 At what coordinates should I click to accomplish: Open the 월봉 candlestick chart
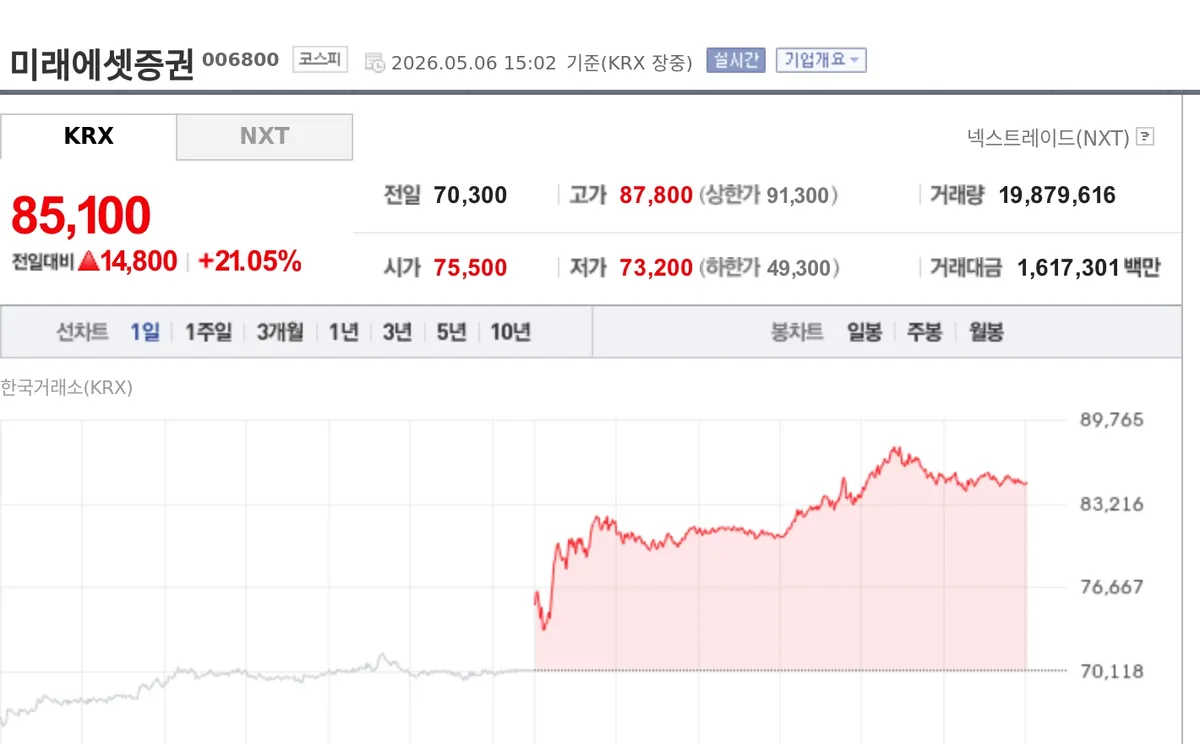(x=986, y=332)
